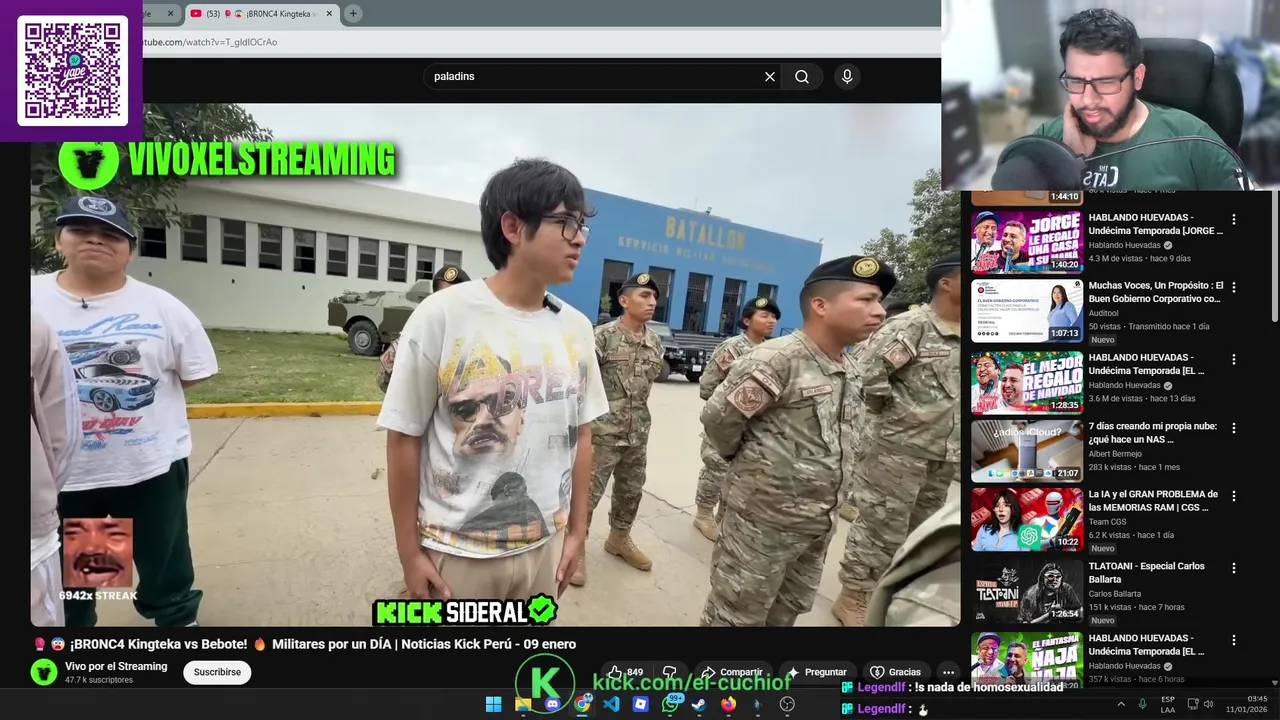Image resolution: width=1280 pixels, height=720 pixels.
Task: Open TLATOANI thumbnail with 1:26:54 duration
Action: (x=1027, y=591)
